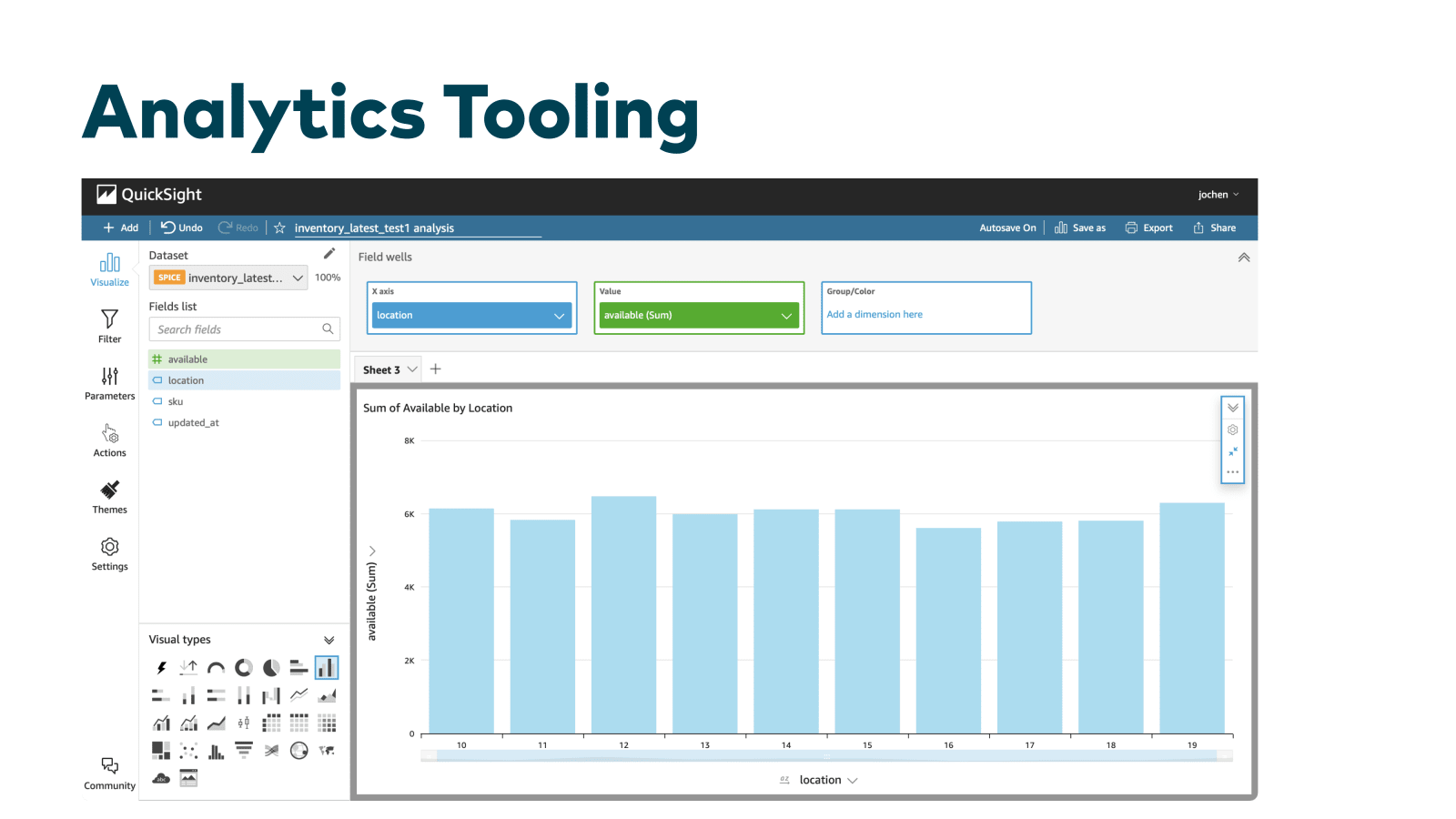Viewport: 1456px width, 819px height.
Task: Pick the pie chart visual type
Action: (271, 668)
